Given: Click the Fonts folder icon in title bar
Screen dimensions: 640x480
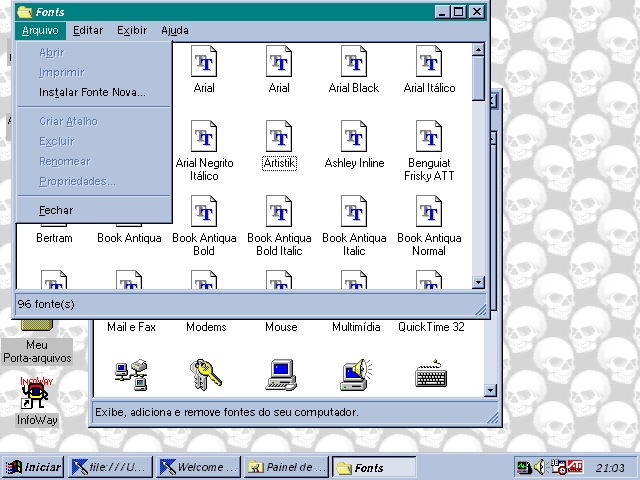Looking at the screenshot, I should pyautogui.click(x=24, y=12).
